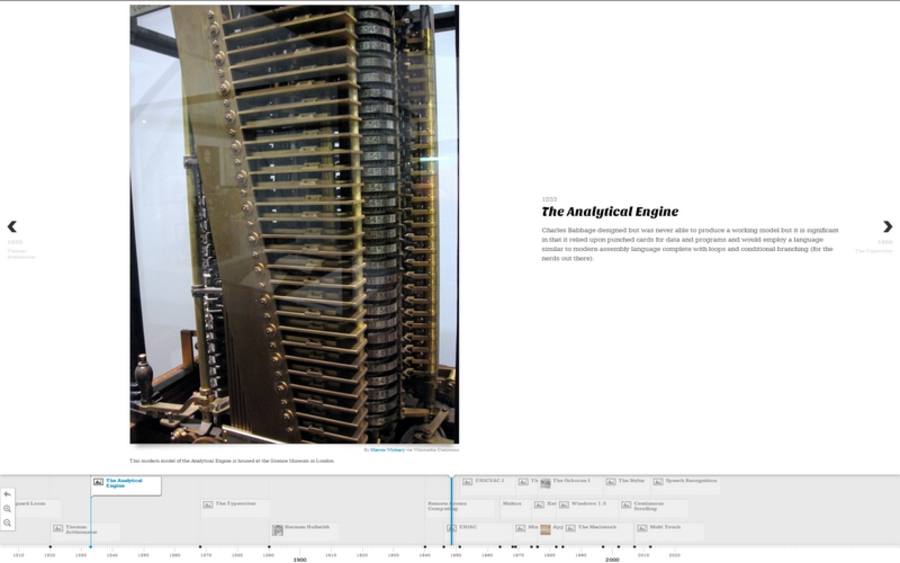
Task: Click the image icon beside Continuous Scrolling
Action: (x=626, y=504)
